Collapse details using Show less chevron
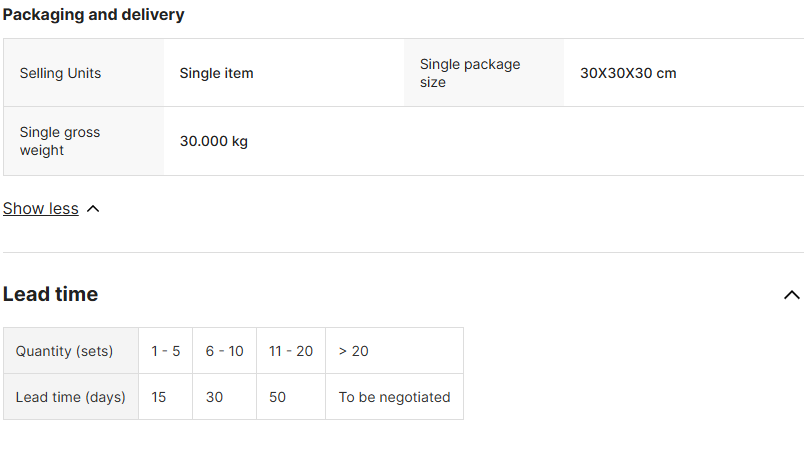 (x=93, y=209)
